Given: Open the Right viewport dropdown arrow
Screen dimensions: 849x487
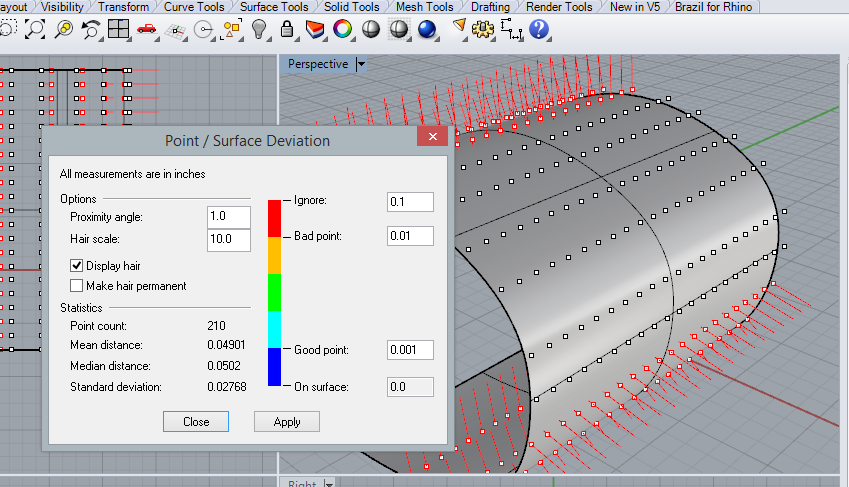Looking at the screenshot, I should coord(331,483).
